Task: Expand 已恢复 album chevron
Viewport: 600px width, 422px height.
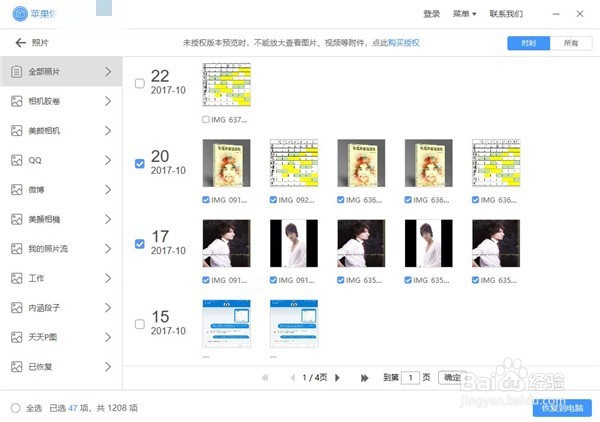Action: click(x=108, y=367)
